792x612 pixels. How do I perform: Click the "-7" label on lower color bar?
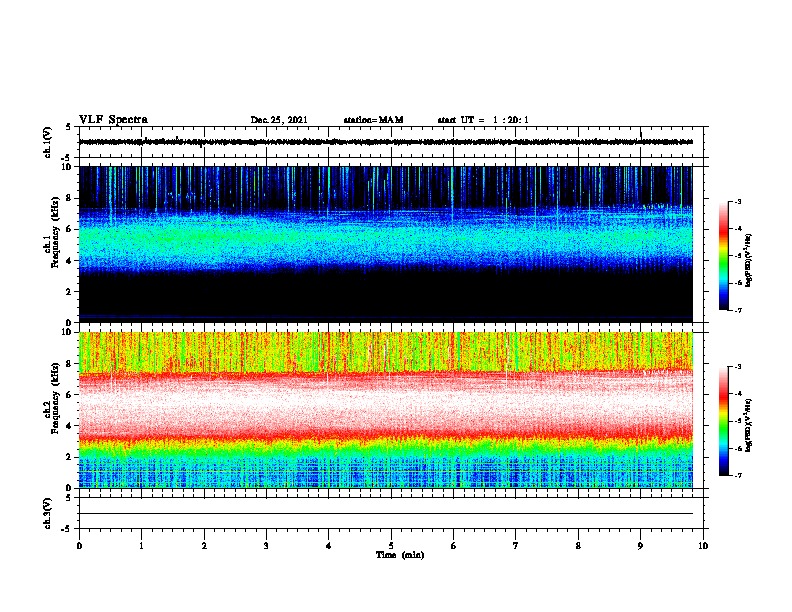(737, 476)
